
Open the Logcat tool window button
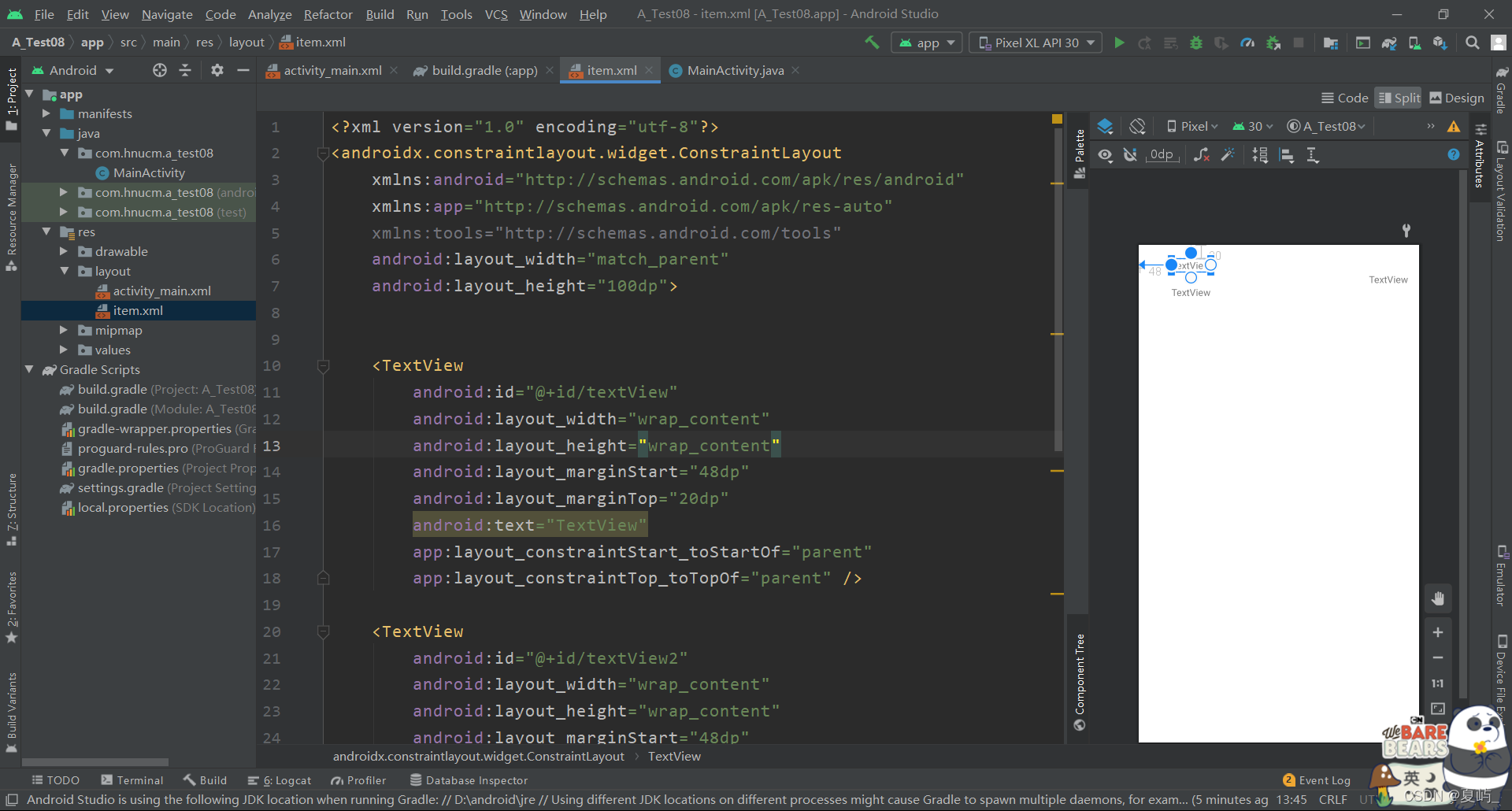coord(280,780)
